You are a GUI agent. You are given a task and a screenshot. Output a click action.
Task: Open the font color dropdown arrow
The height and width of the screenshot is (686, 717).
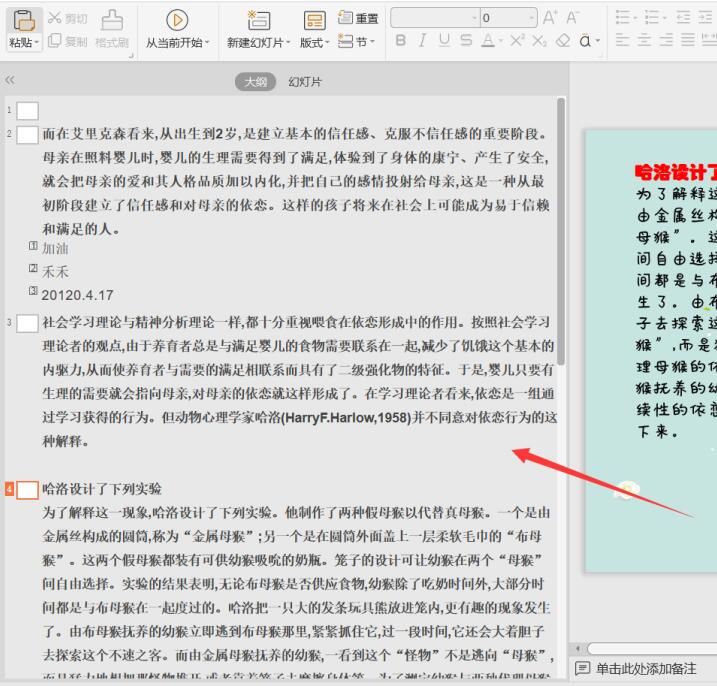point(501,41)
